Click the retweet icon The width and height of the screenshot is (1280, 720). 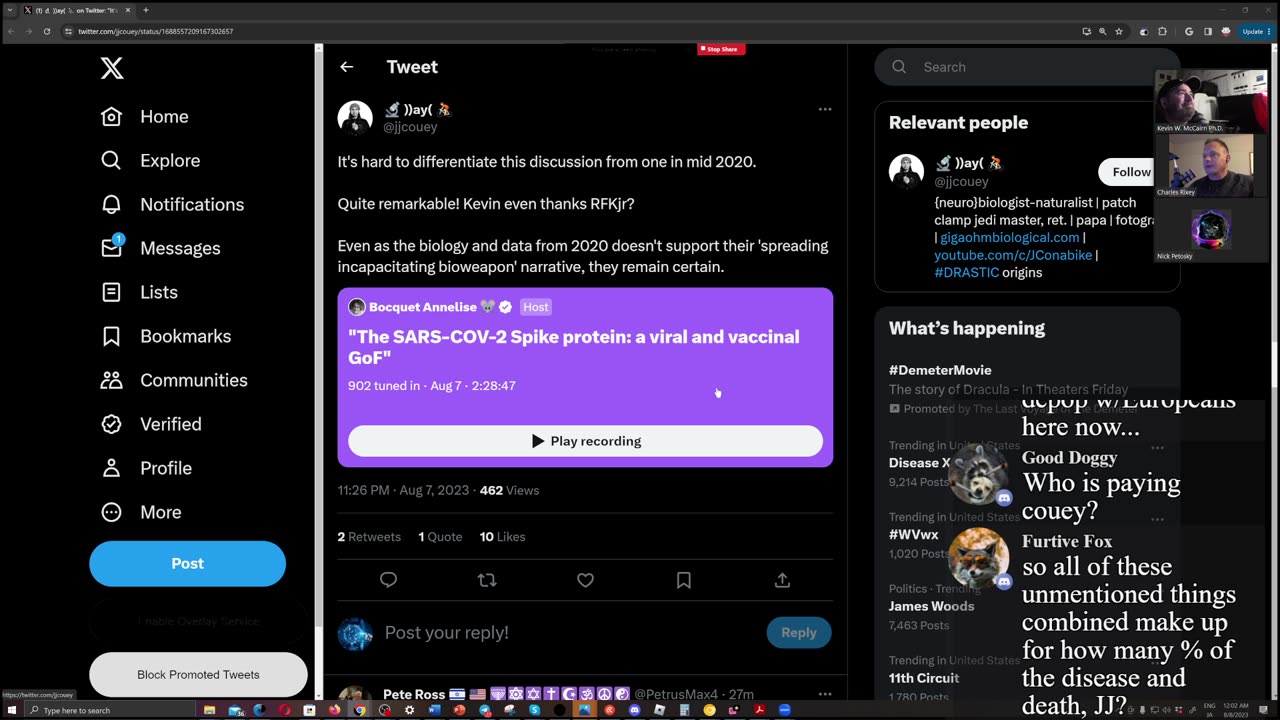[x=487, y=580]
